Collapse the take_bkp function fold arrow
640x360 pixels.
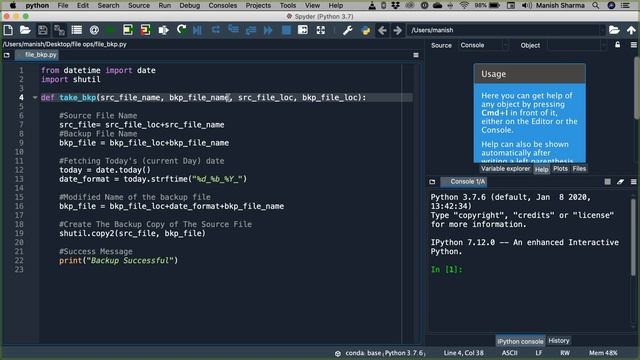click(35, 98)
